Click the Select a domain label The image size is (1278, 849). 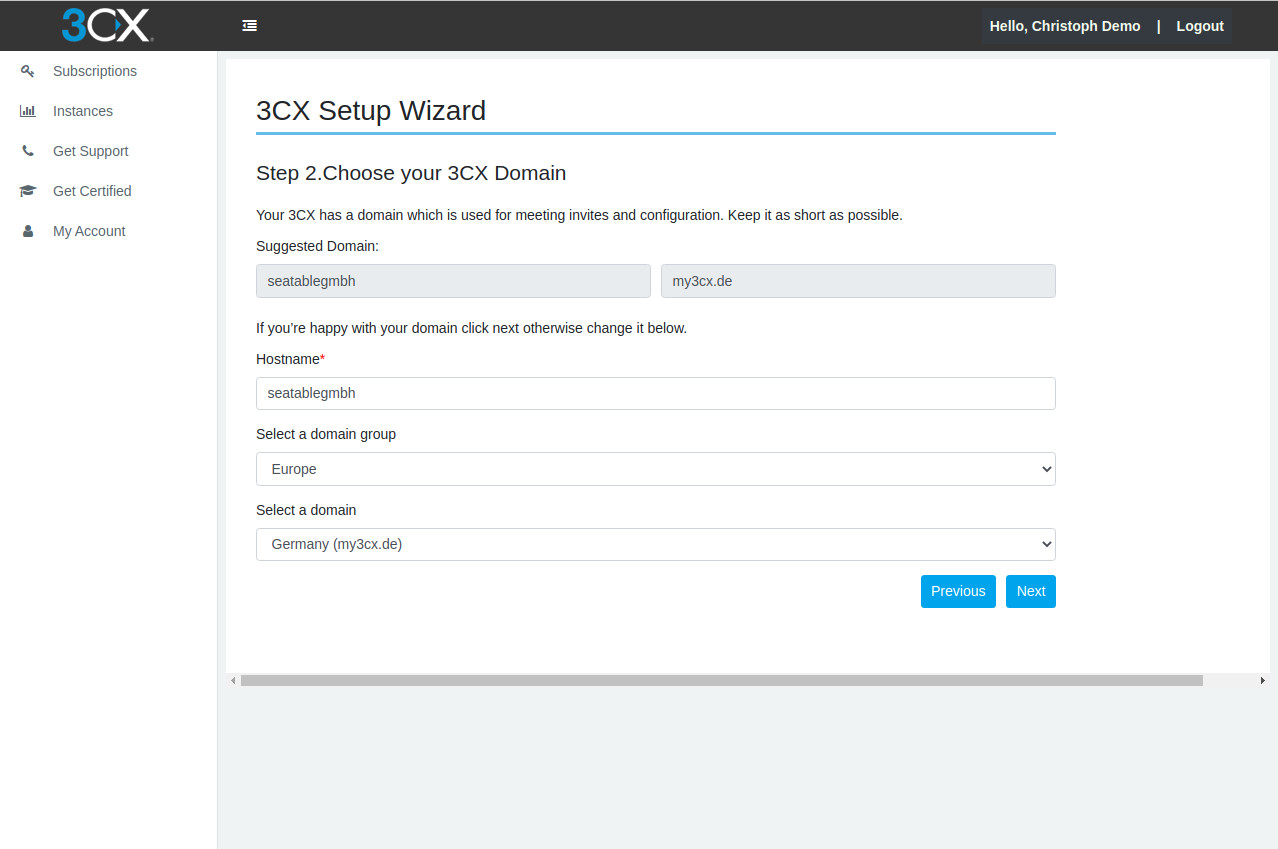pyautogui.click(x=306, y=510)
